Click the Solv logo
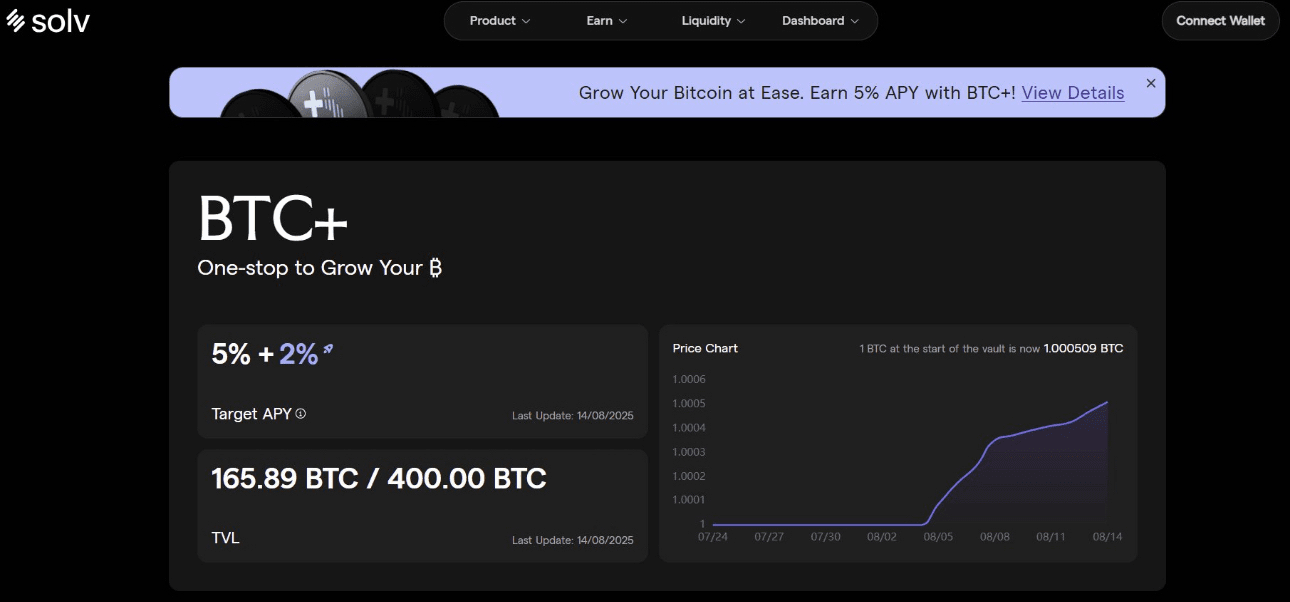 click(48, 20)
